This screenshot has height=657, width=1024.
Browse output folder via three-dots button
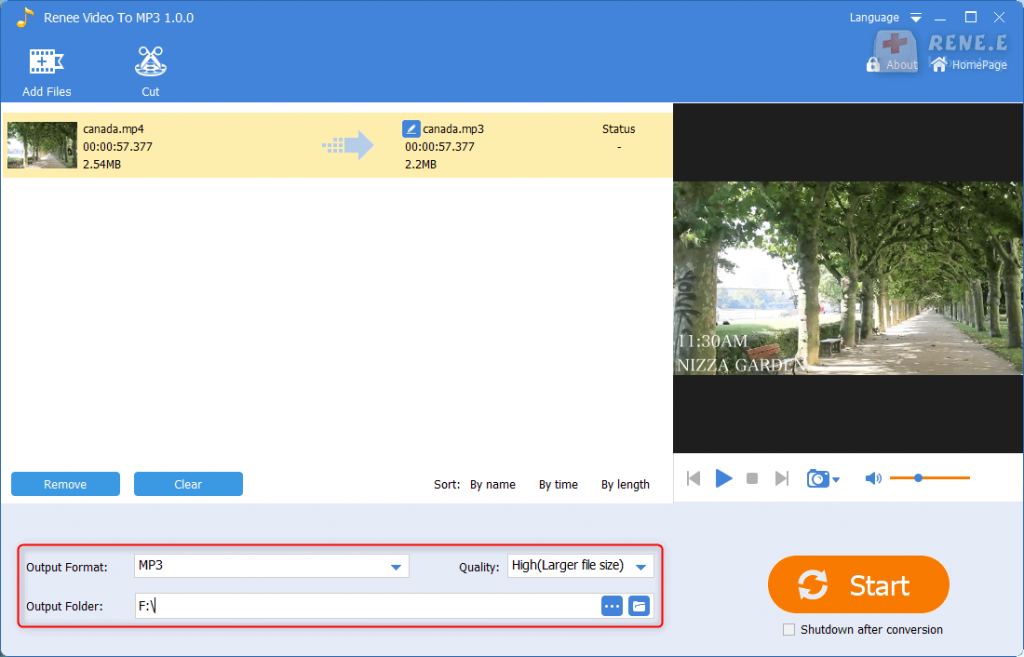(612, 606)
